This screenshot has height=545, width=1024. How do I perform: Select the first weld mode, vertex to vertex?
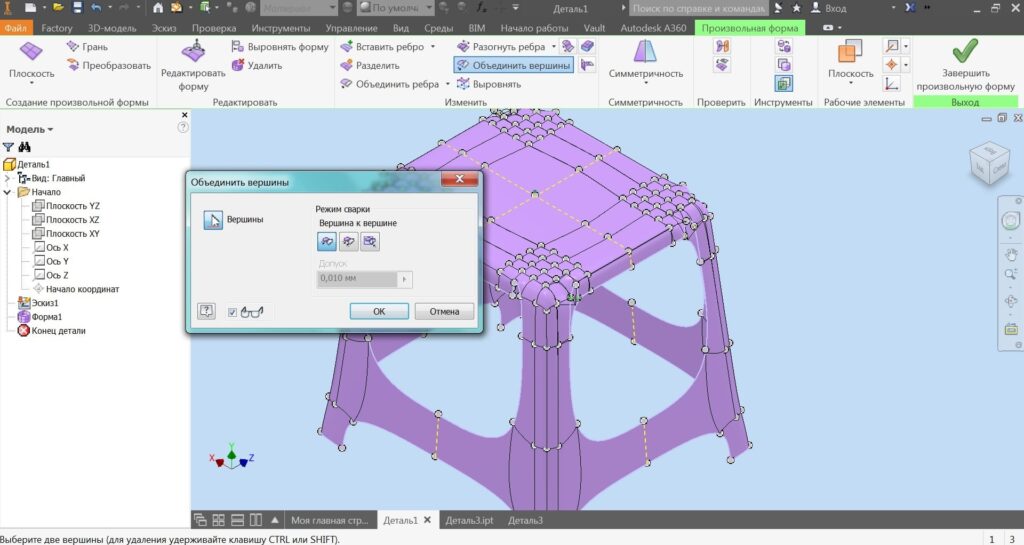pyautogui.click(x=326, y=241)
